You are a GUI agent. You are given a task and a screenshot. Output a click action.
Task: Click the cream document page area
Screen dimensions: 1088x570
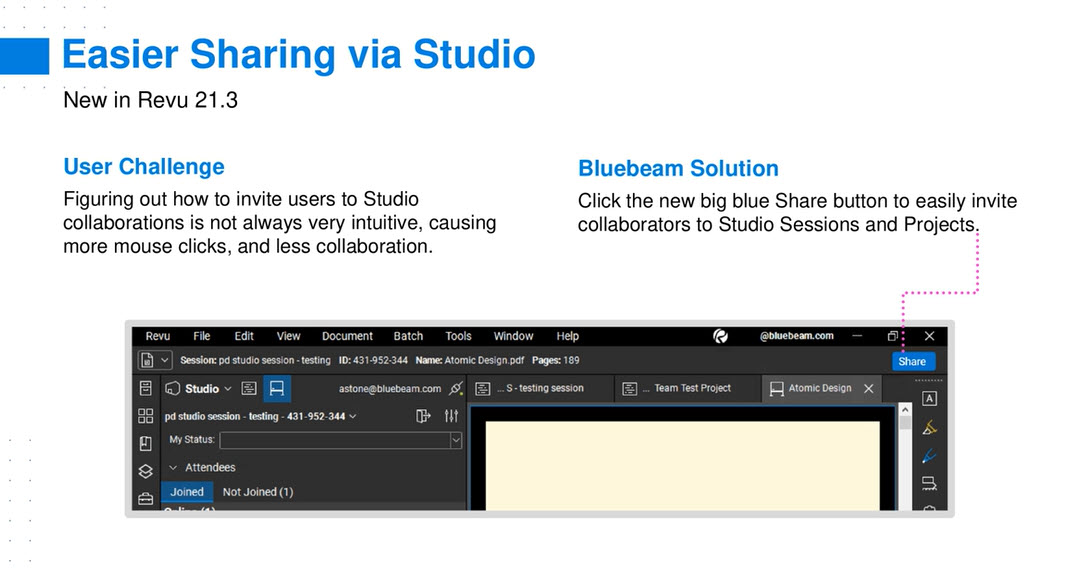coord(682,465)
